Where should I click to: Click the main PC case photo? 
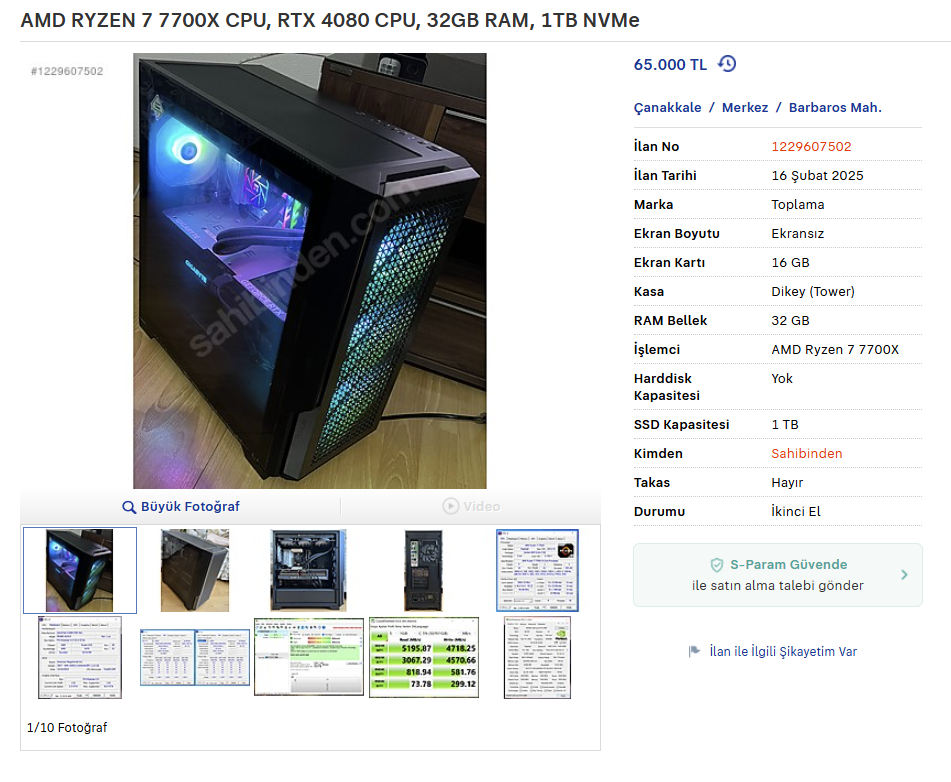coord(310,271)
